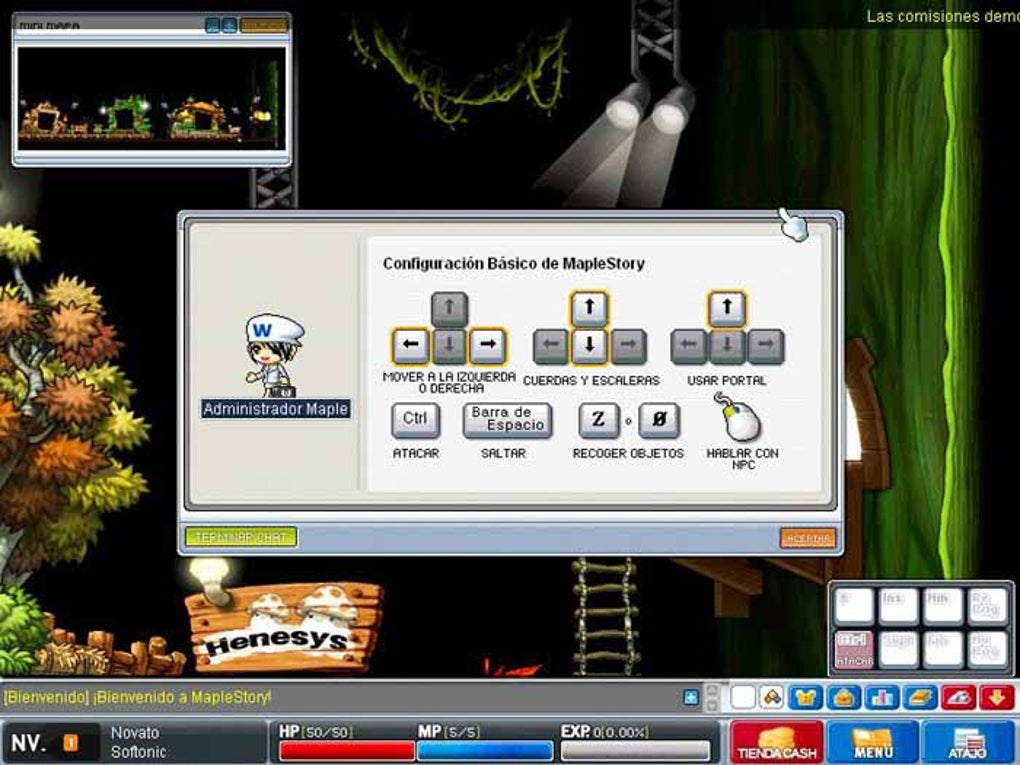Viewport: 1020px width, 765px height.
Task: Click the ATACAR label in dialog
Action: pyautogui.click(x=416, y=453)
